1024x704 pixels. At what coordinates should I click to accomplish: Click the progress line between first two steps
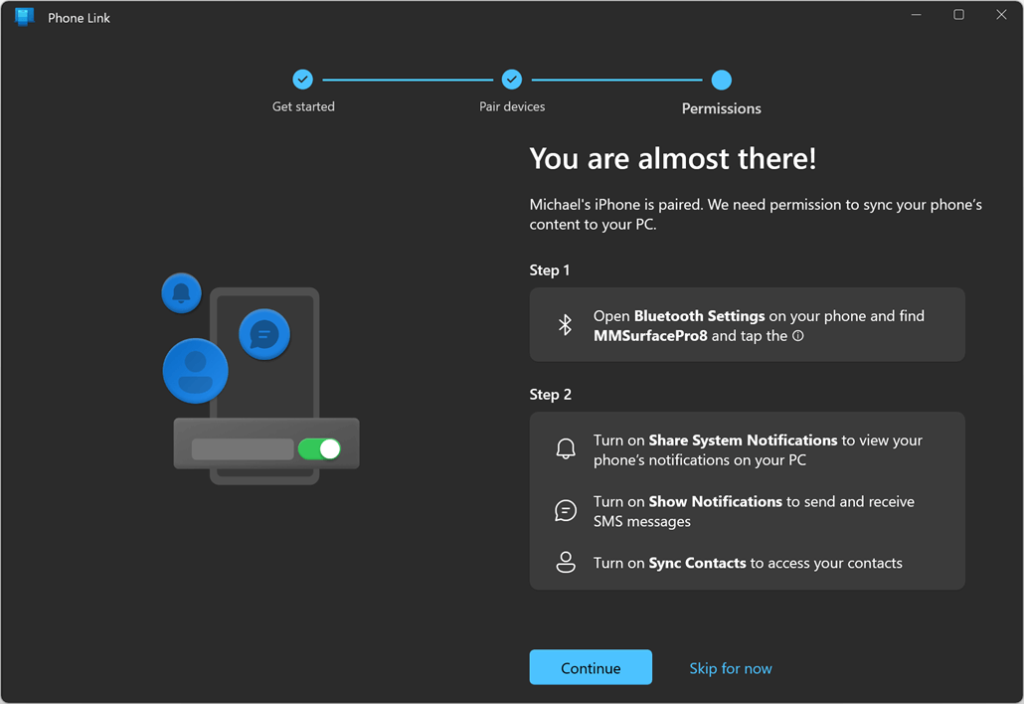pos(407,80)
